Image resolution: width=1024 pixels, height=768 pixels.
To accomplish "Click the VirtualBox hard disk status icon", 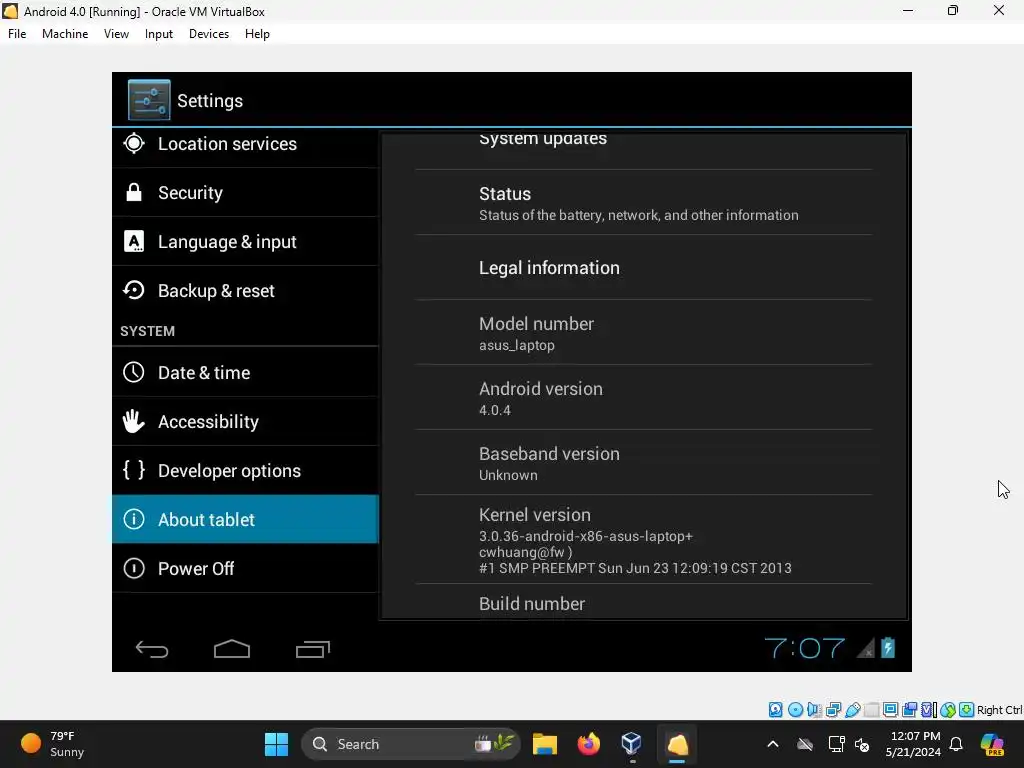I will (x=775, y=710).
